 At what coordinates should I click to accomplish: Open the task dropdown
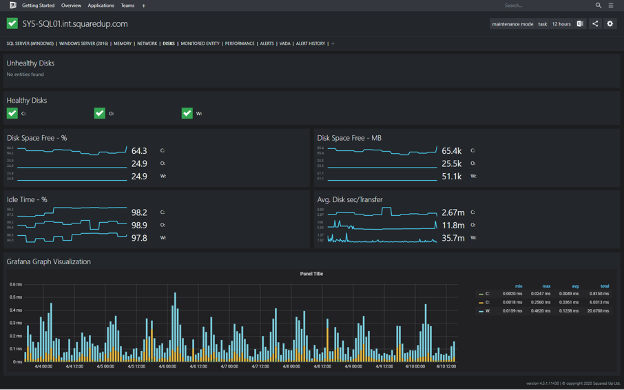[x=543, y=24]
